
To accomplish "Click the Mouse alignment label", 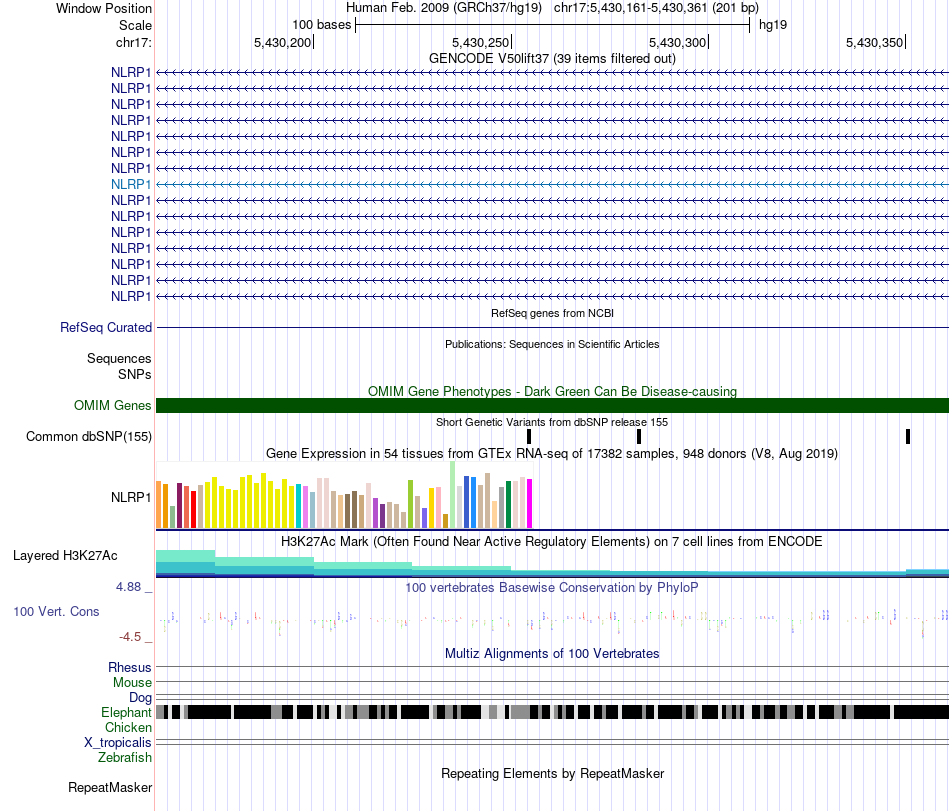I will [x=132, y=683].
